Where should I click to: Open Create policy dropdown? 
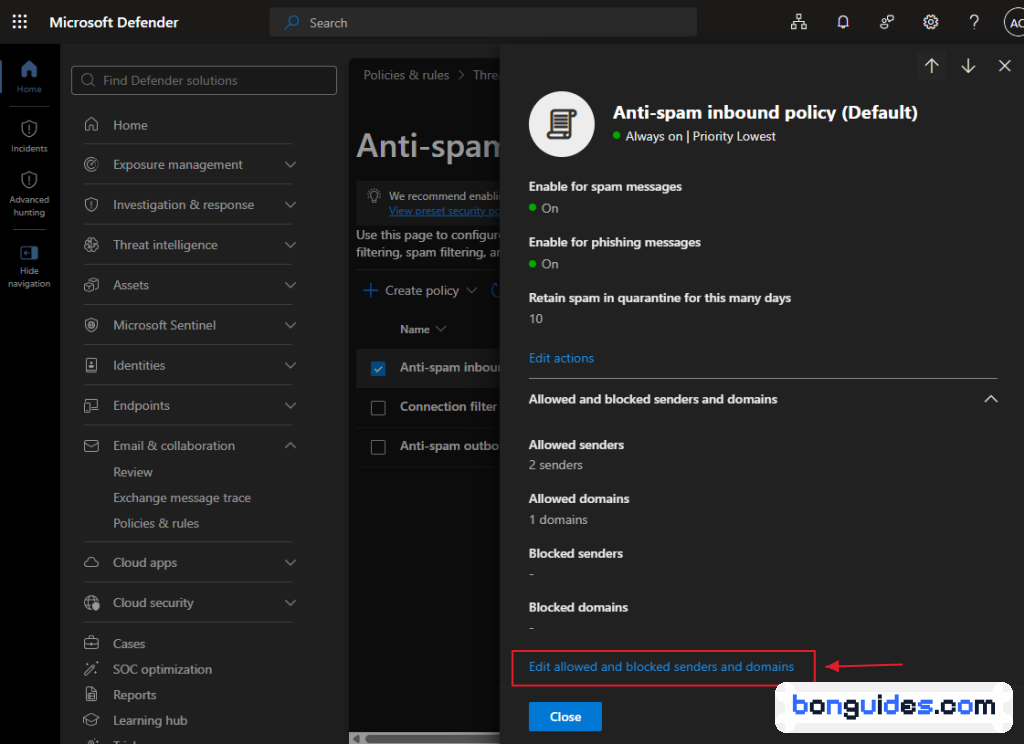421,291
